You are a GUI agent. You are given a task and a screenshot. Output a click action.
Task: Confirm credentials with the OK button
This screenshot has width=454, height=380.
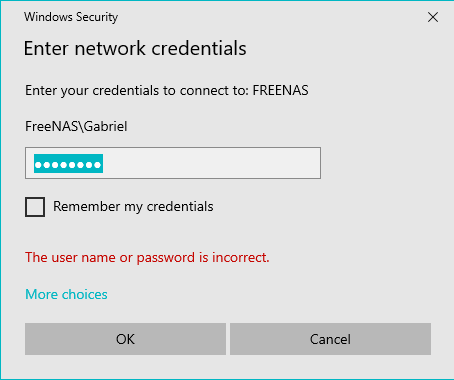coord(125,339)
